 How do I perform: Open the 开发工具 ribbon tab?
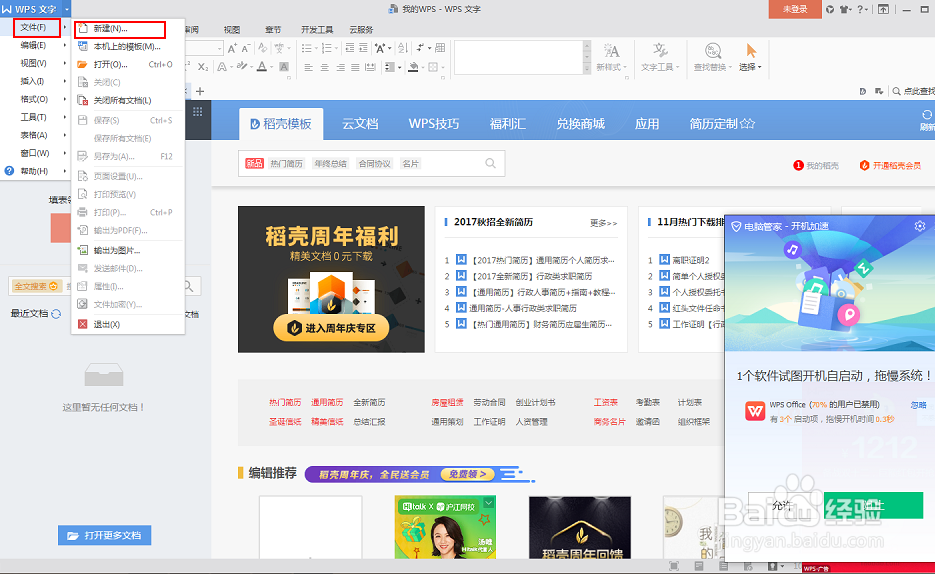point(317,30)
